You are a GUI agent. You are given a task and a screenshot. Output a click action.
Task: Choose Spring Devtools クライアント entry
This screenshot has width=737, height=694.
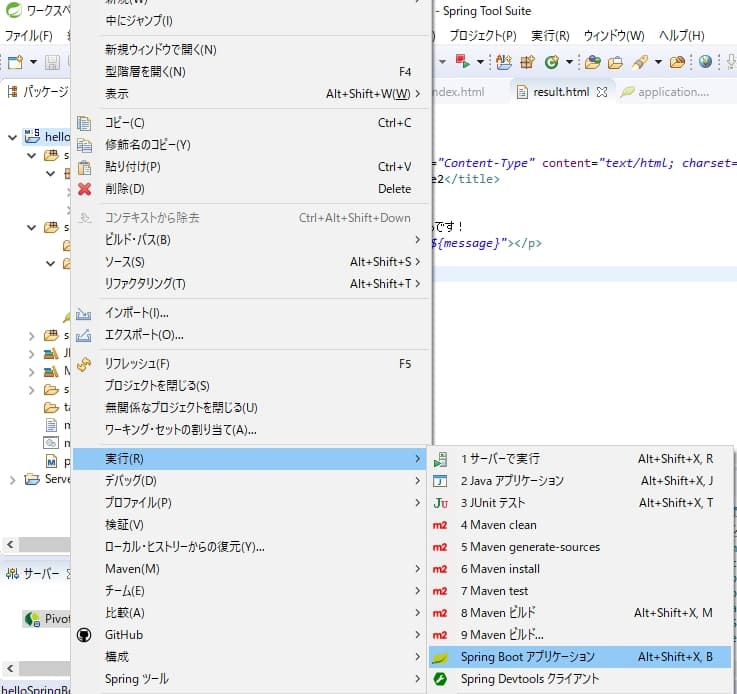pos(580,678)
